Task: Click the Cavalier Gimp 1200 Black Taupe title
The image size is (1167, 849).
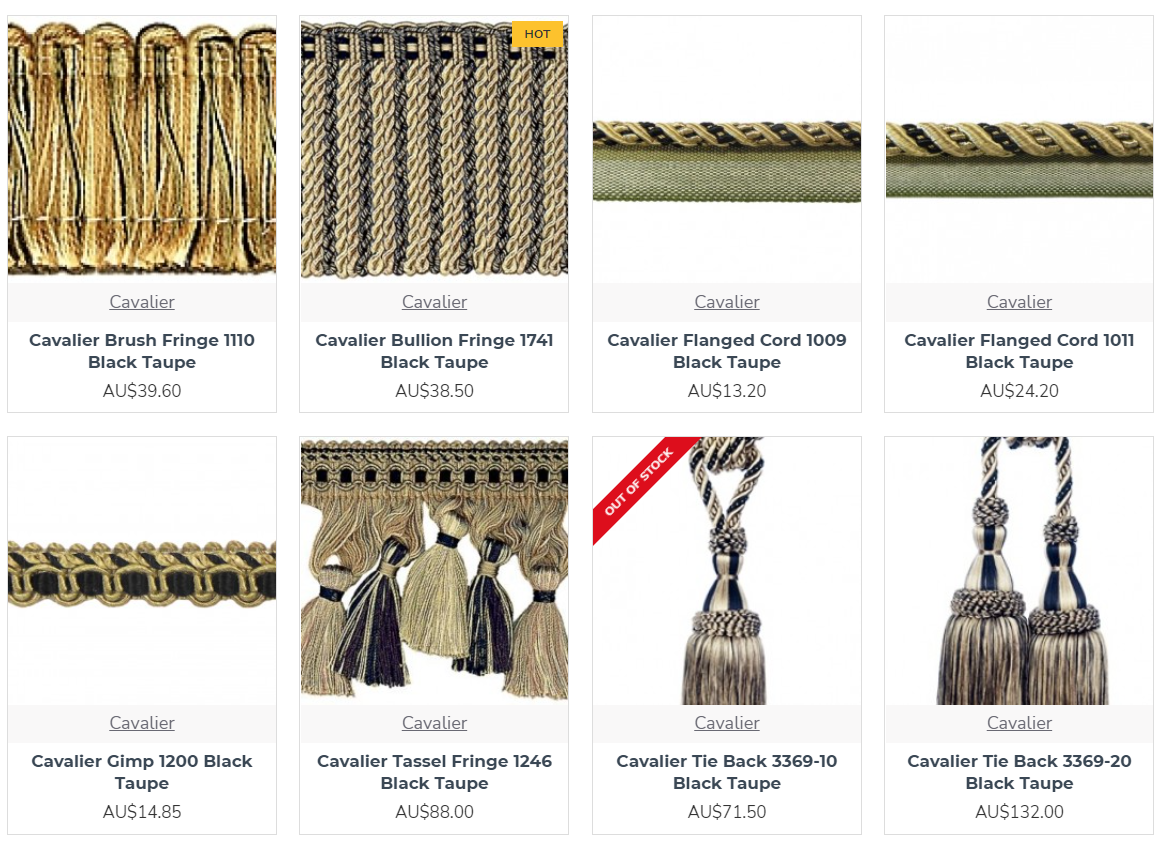Action: [x=141, y=772]
